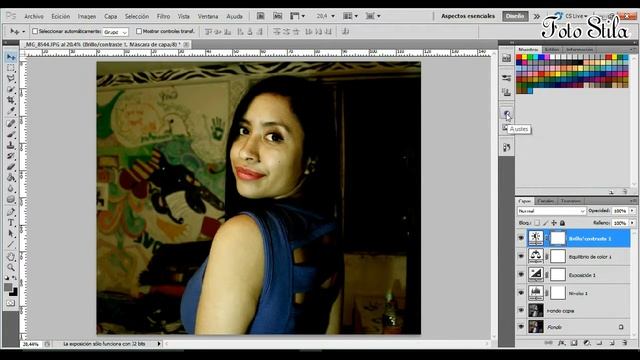The height and width of the screenshot is (360, 640).
Task: Delete layer with trash icon
Action: pyautogui.click(x=625, y=343)
